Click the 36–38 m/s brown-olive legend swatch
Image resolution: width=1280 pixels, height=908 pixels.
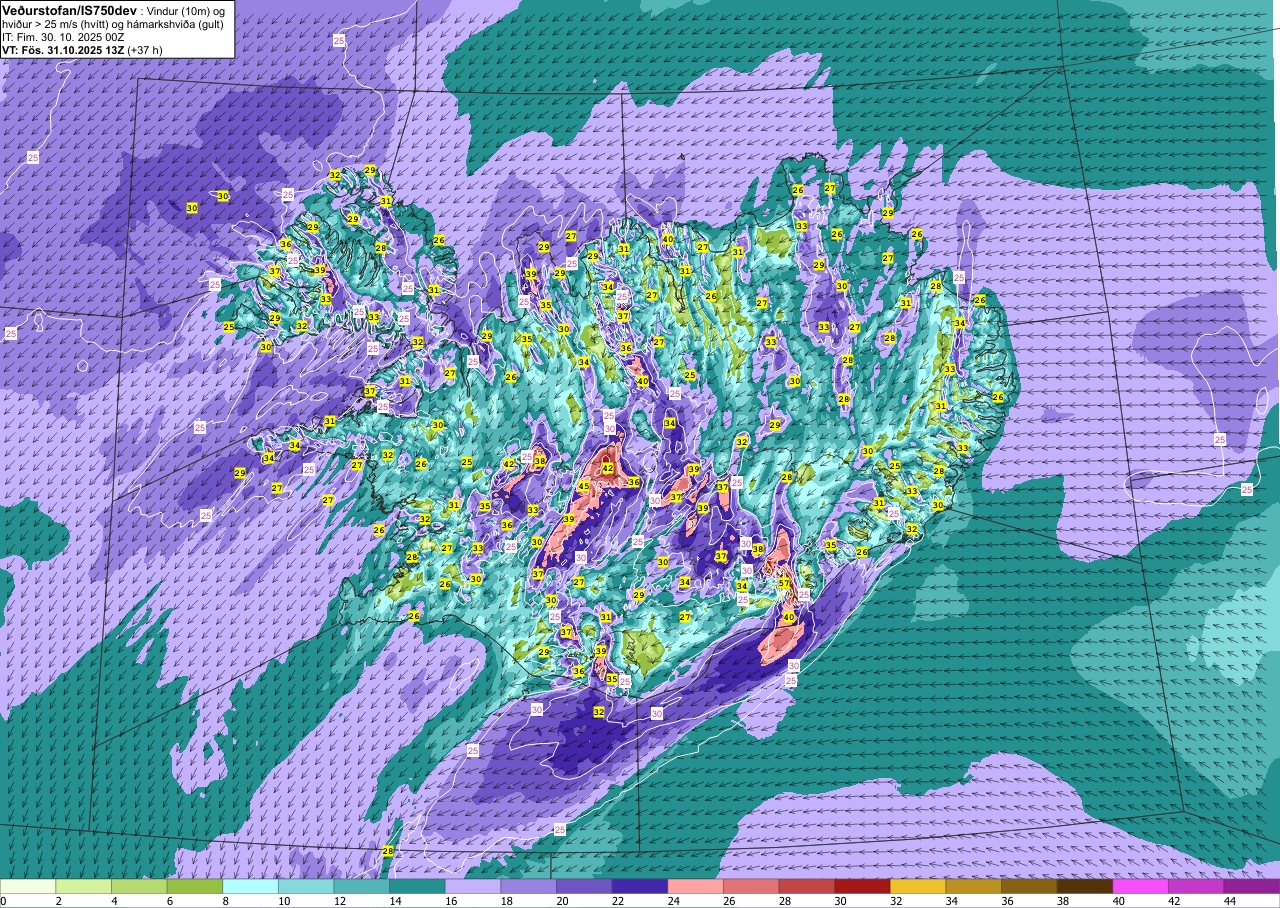pyautogui.click(x=1029, y=886)
